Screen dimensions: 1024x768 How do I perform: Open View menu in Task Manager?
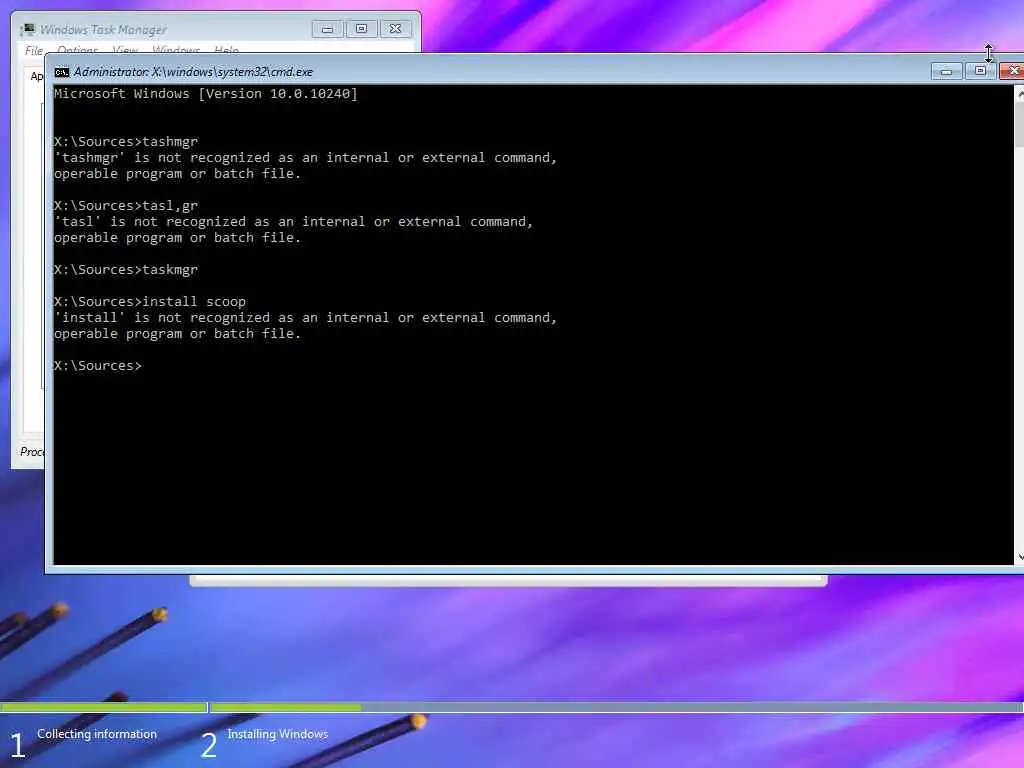(x=125, y=50)
